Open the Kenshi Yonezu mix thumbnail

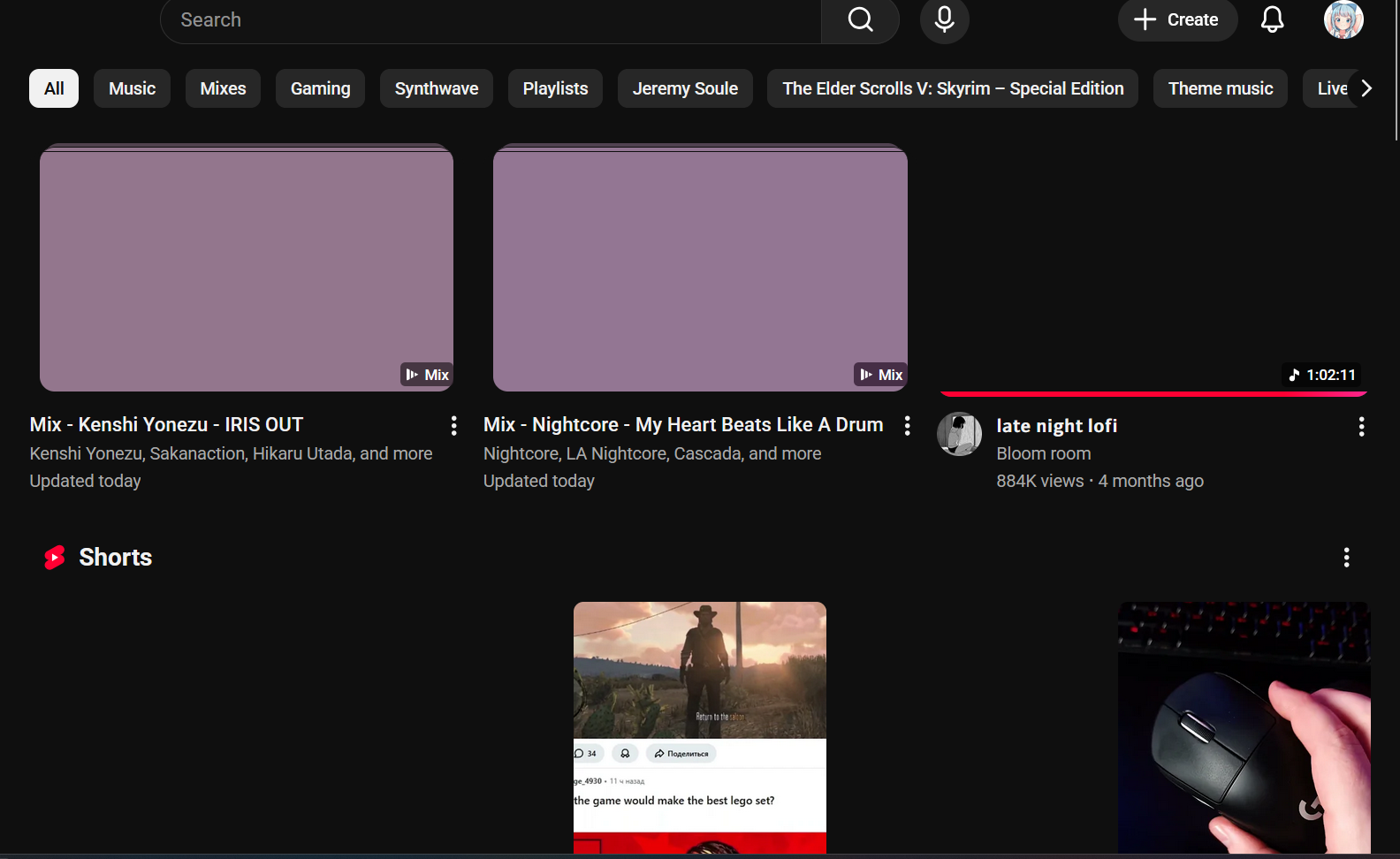(247, 268)
